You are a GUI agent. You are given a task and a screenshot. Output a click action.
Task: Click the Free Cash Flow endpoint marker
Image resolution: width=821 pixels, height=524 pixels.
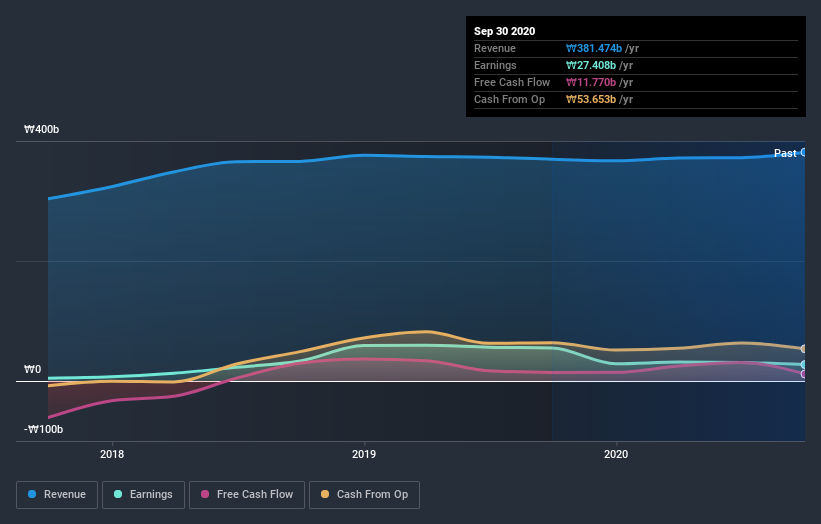tap(804, 374)
